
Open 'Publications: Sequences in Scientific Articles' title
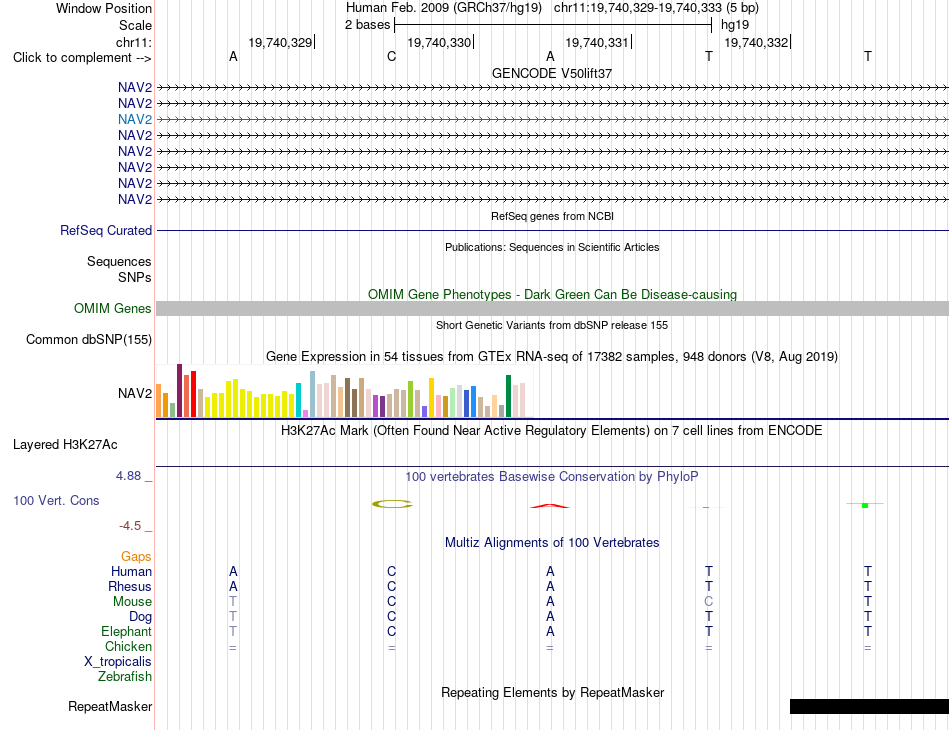coord(552,247)
